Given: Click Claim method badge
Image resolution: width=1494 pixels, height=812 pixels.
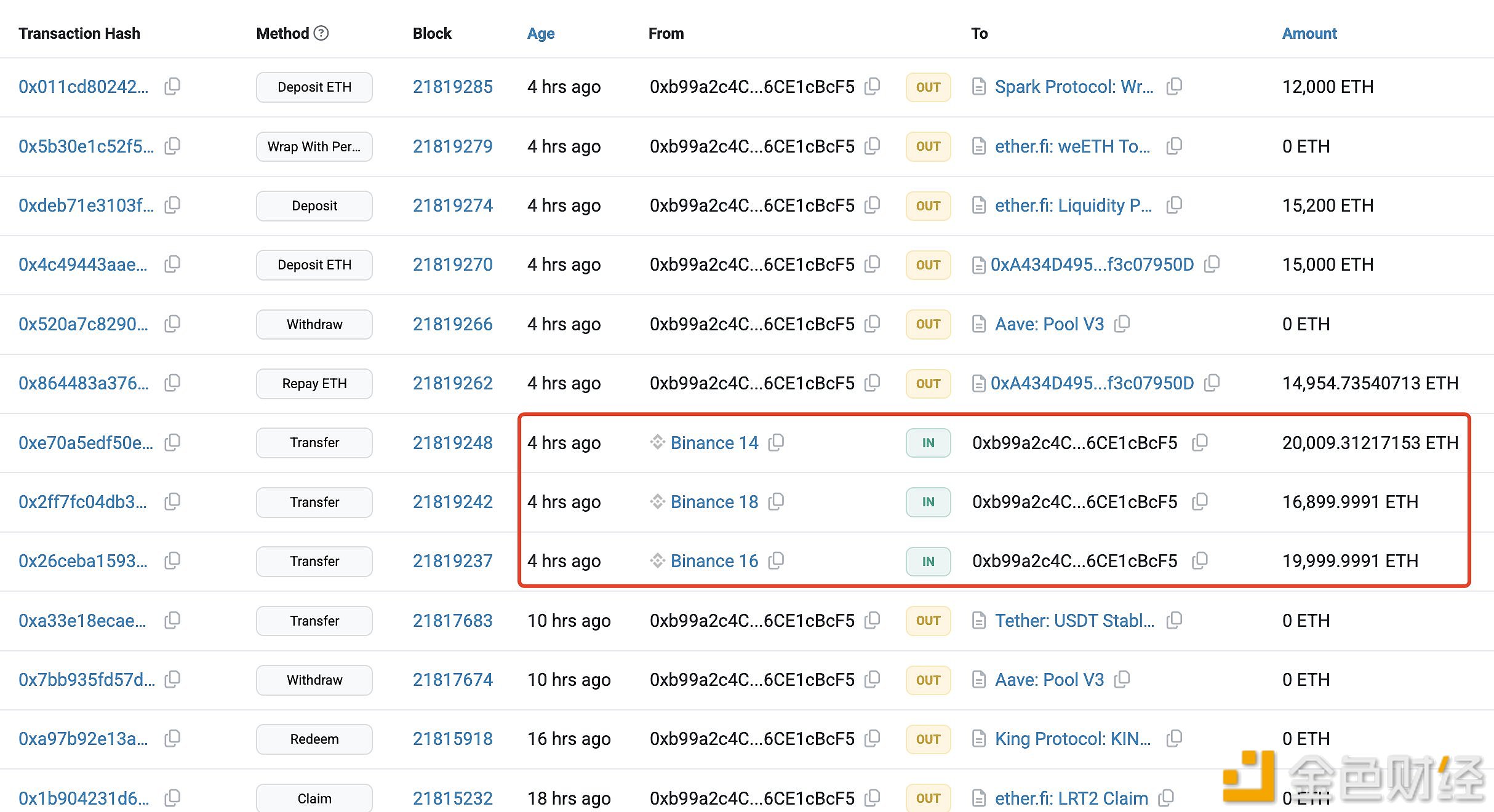Looking at the screenshot, I should 314,798.
